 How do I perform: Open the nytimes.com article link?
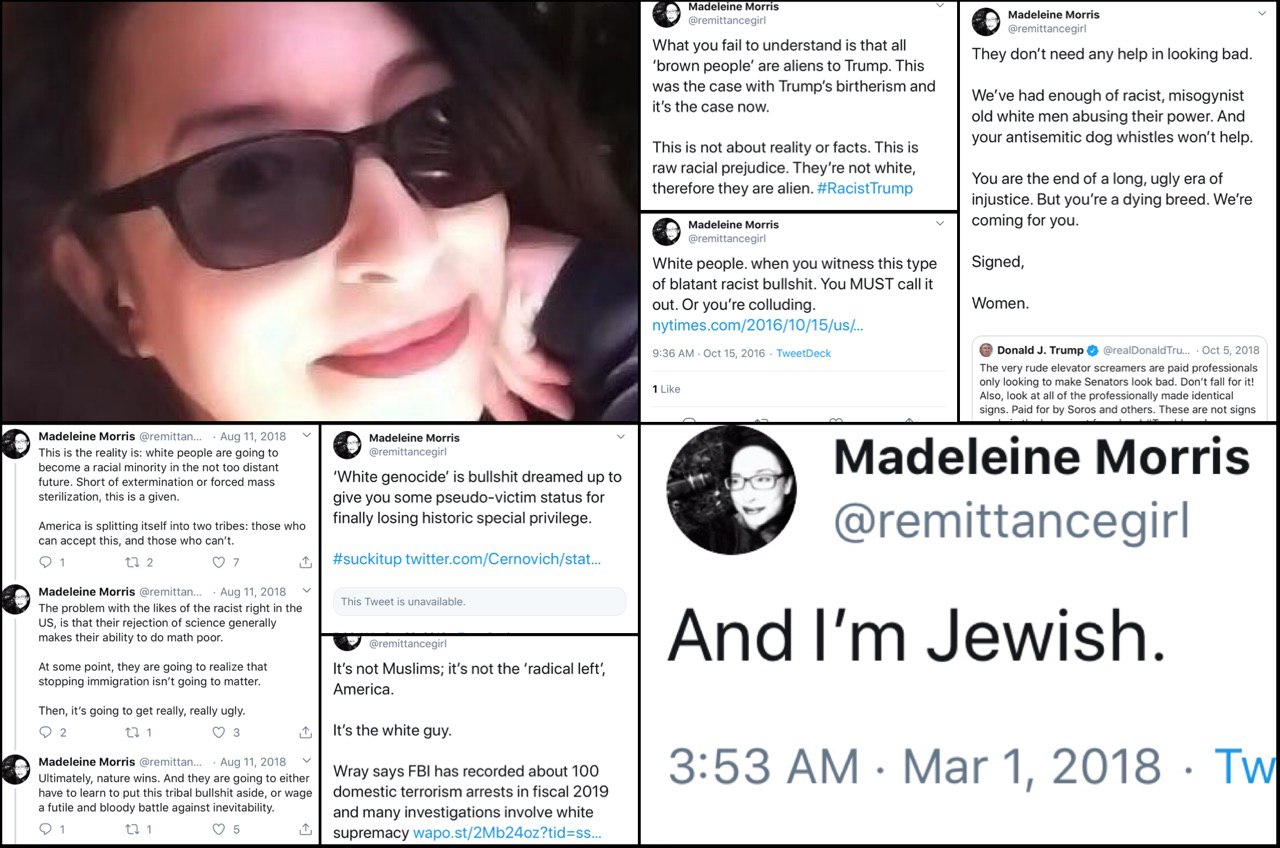(x=757, y=325)
